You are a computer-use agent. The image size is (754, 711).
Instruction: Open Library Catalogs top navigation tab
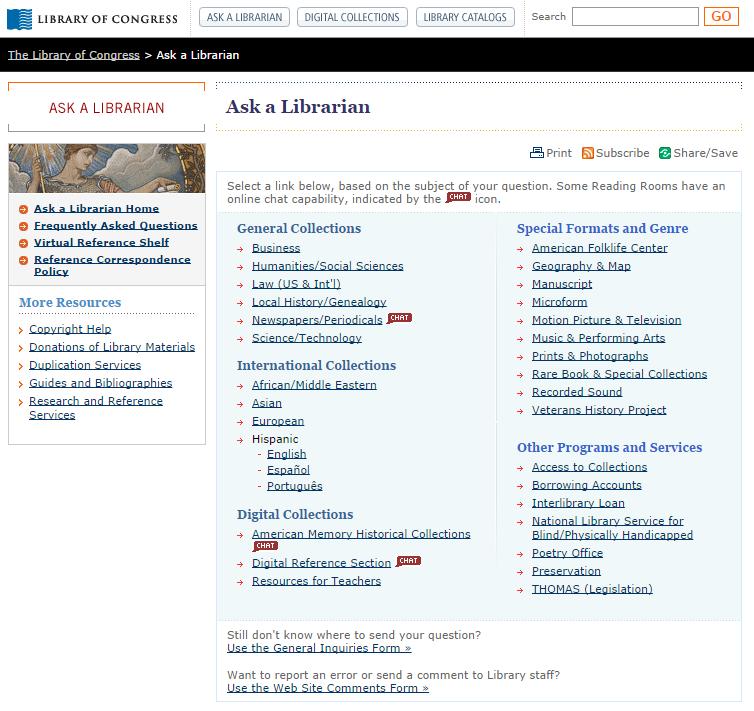point(465,17)
